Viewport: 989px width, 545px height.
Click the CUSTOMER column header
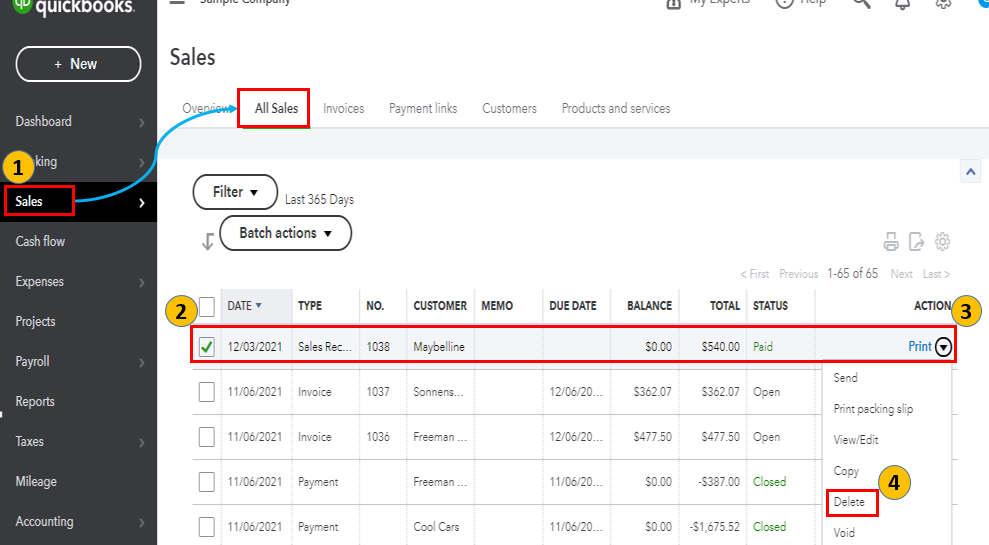click(440, 306)
